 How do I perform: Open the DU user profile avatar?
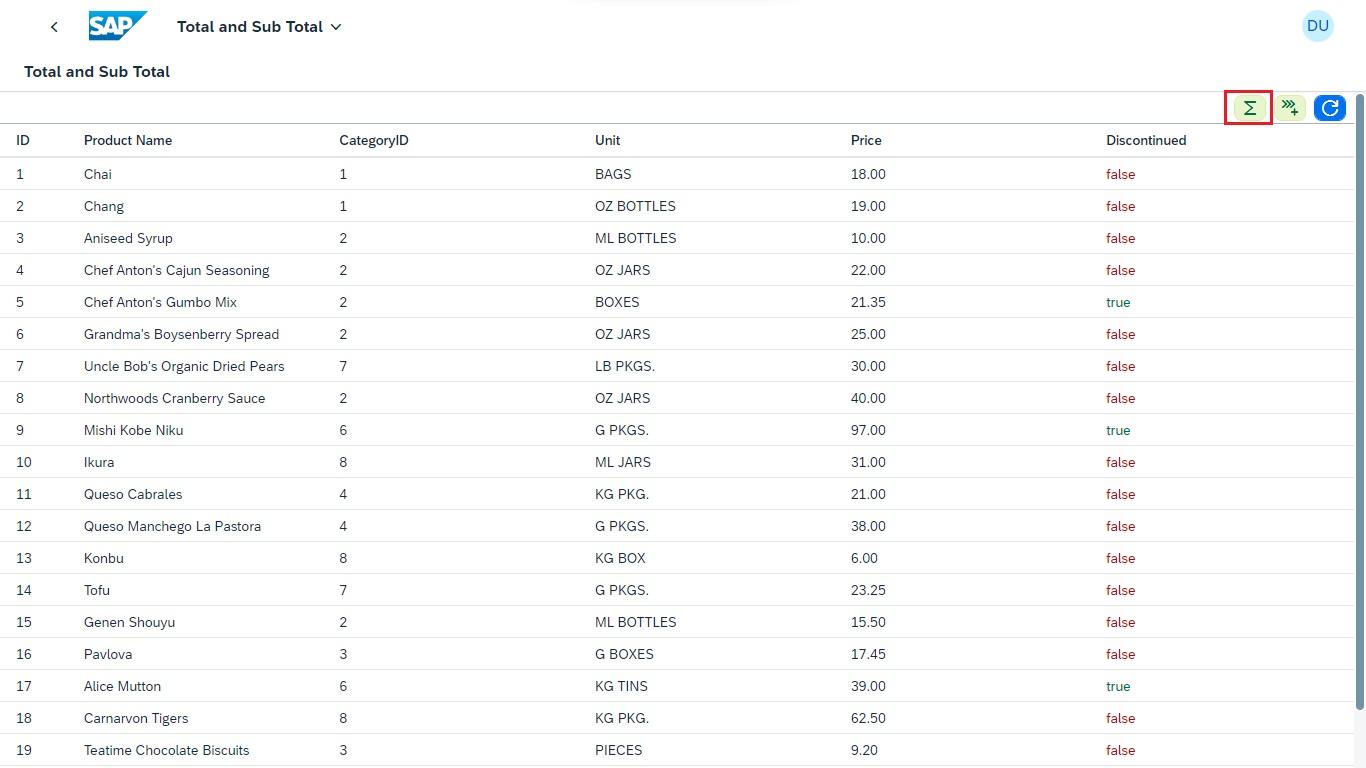(1318, 25)
